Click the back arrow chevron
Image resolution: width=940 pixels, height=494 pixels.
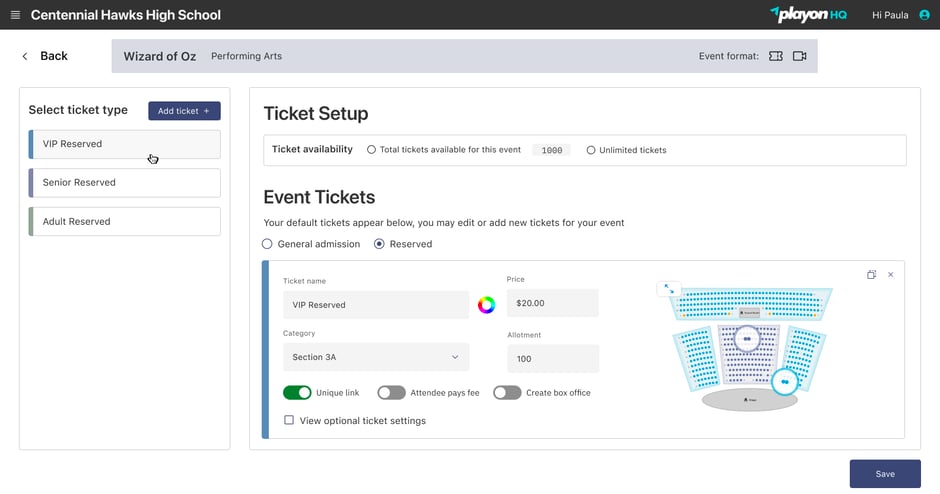25,56
